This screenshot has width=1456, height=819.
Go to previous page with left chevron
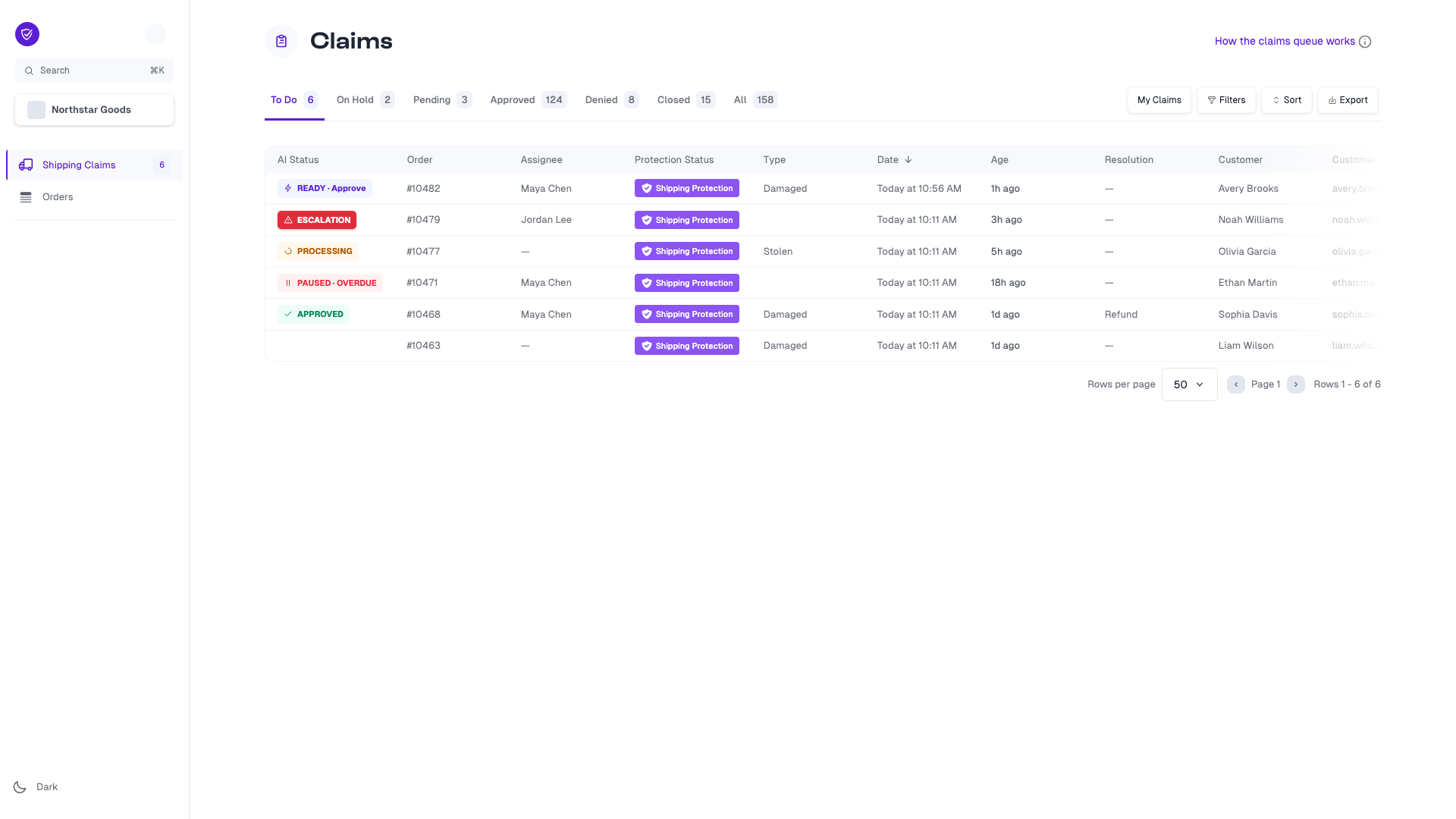click(x=1236, y=384)
